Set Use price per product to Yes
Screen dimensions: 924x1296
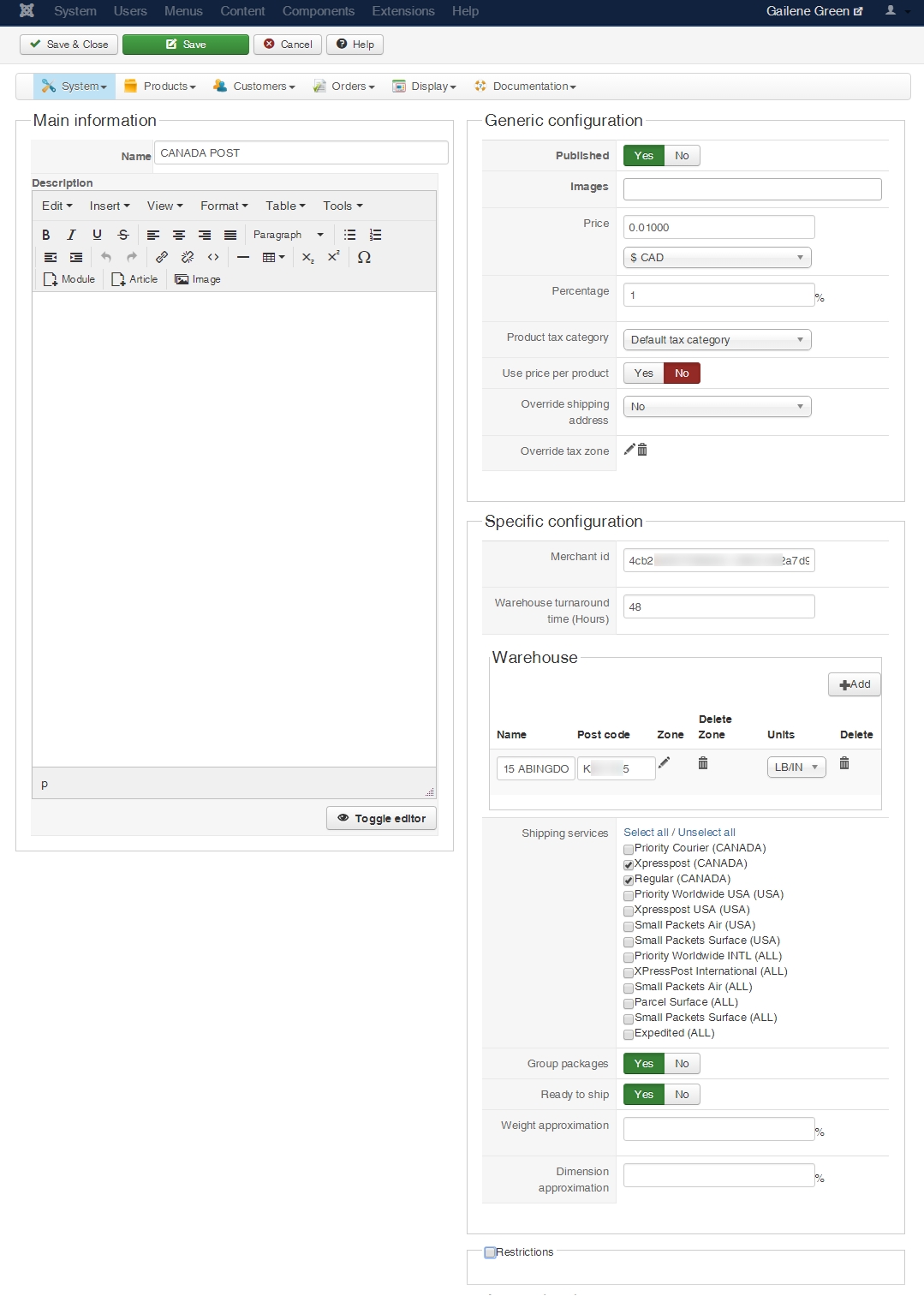click(644, 373)
